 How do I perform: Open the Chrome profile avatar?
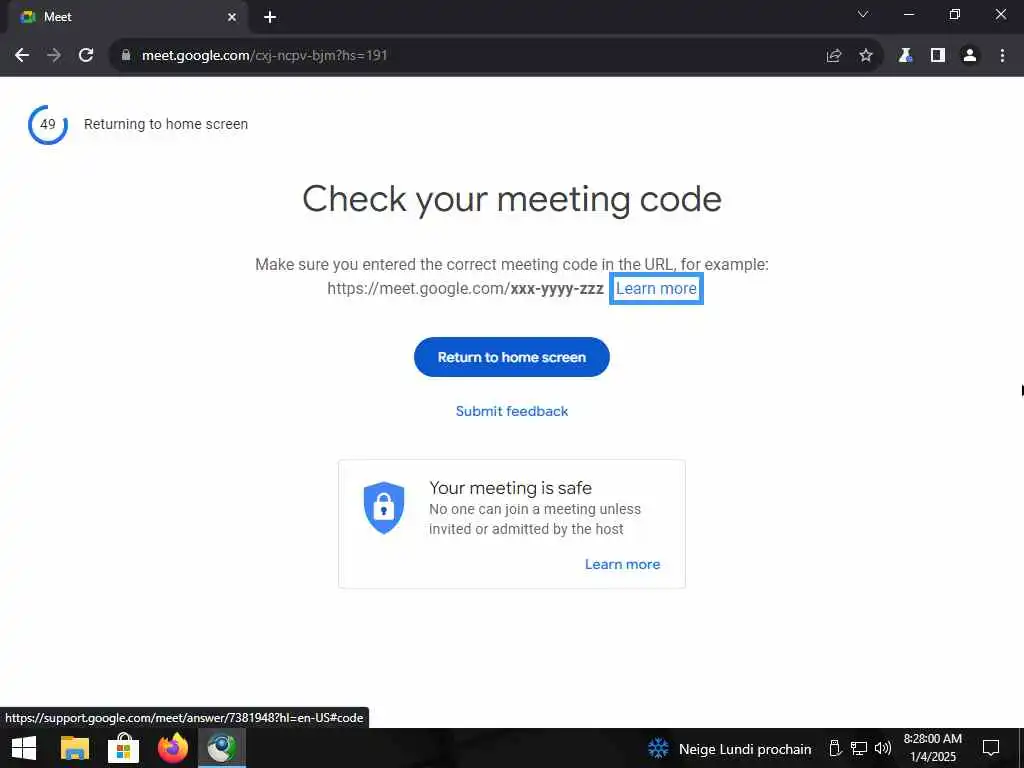[x=970, y=56]
